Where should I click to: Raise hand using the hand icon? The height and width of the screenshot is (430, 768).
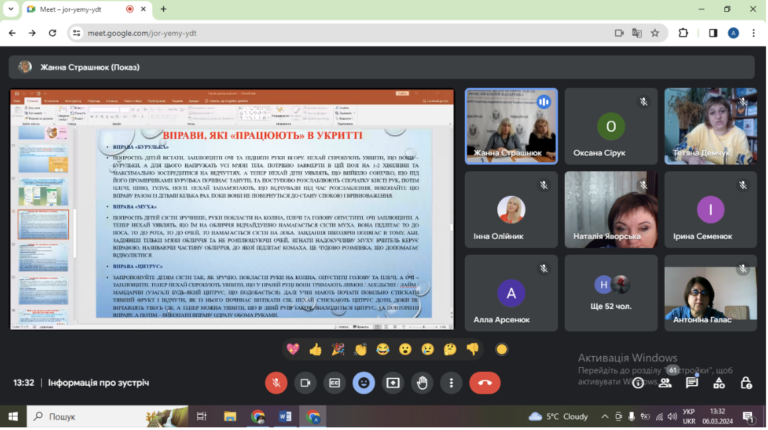pos(422,383)
